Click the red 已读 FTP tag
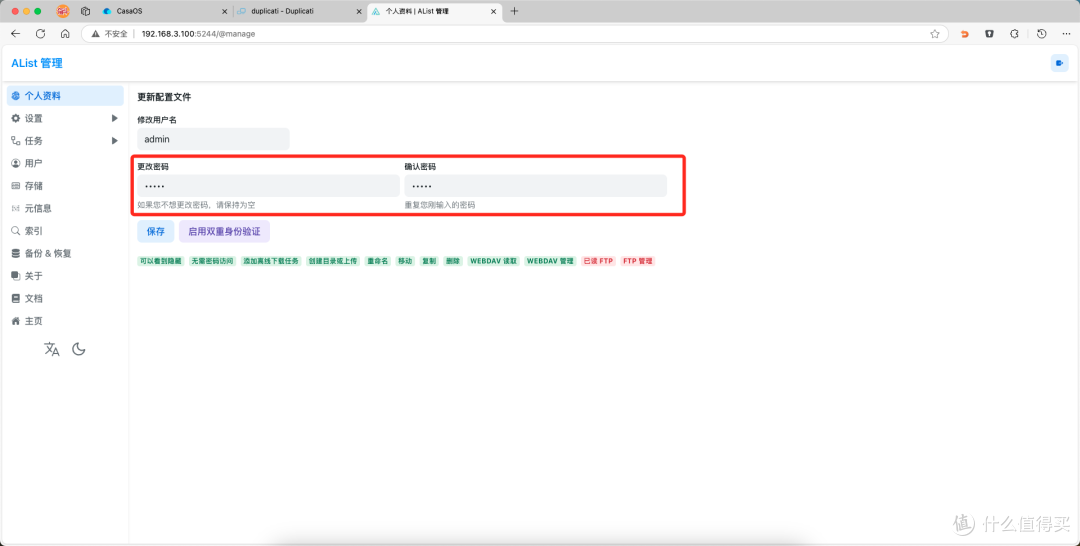Screen dimensions: 1080x546 (x=598, y=261)
